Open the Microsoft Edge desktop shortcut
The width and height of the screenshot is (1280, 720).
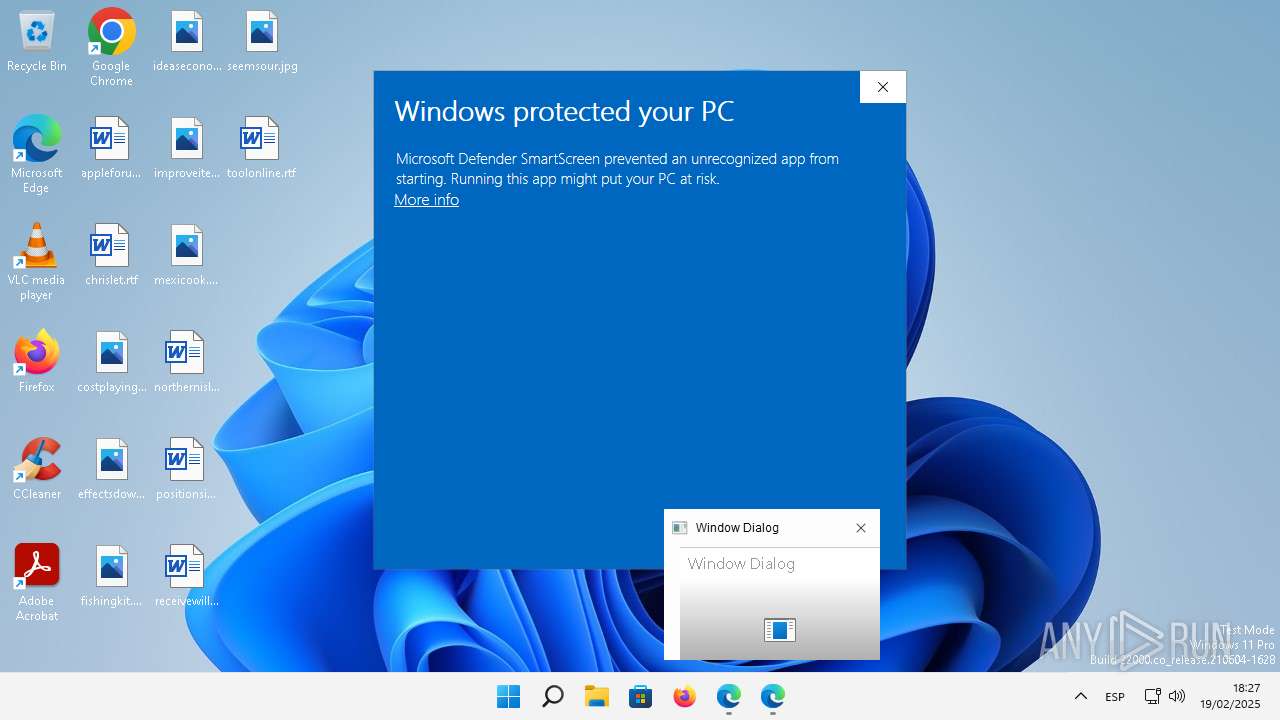pyautogui.click(x=37, y=154)
